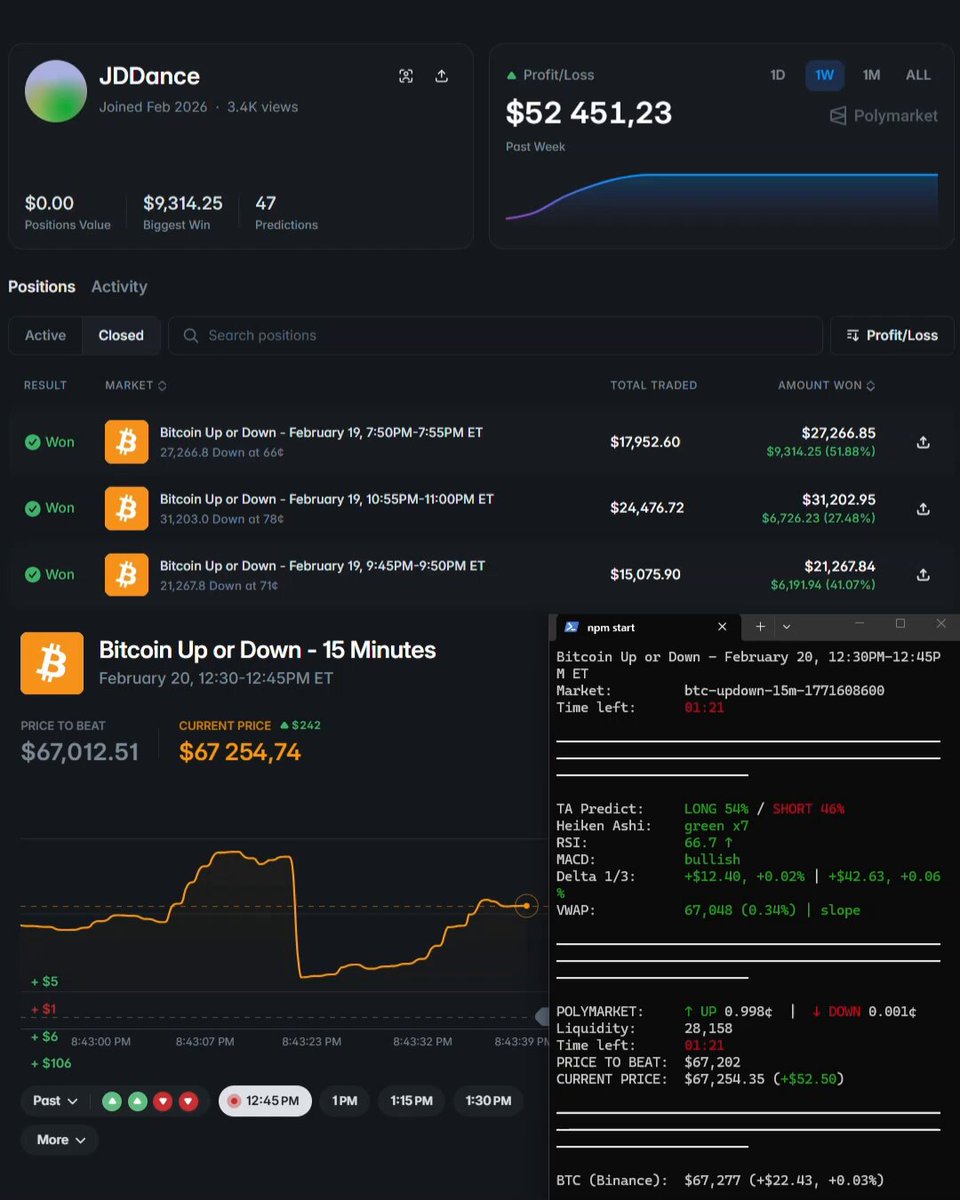Click the share upload icon beside JDDance
The width and height of the screenshot is (960, 1200).
click(441, 76)
